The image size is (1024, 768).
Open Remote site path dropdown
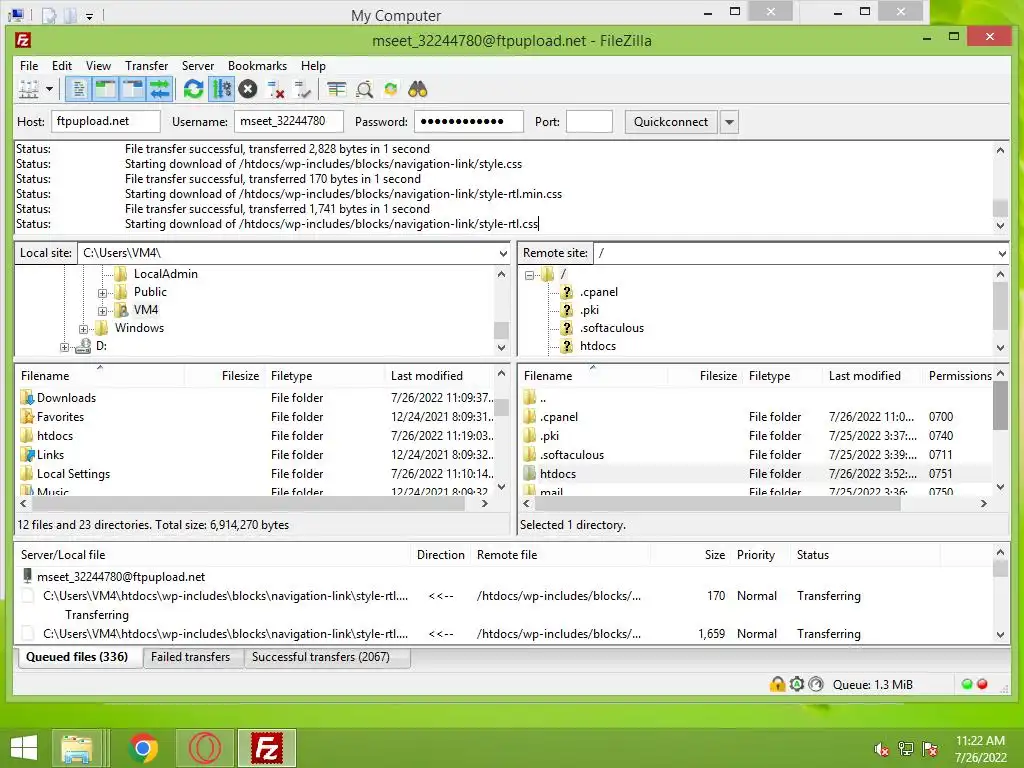(x=1002, y=253)
